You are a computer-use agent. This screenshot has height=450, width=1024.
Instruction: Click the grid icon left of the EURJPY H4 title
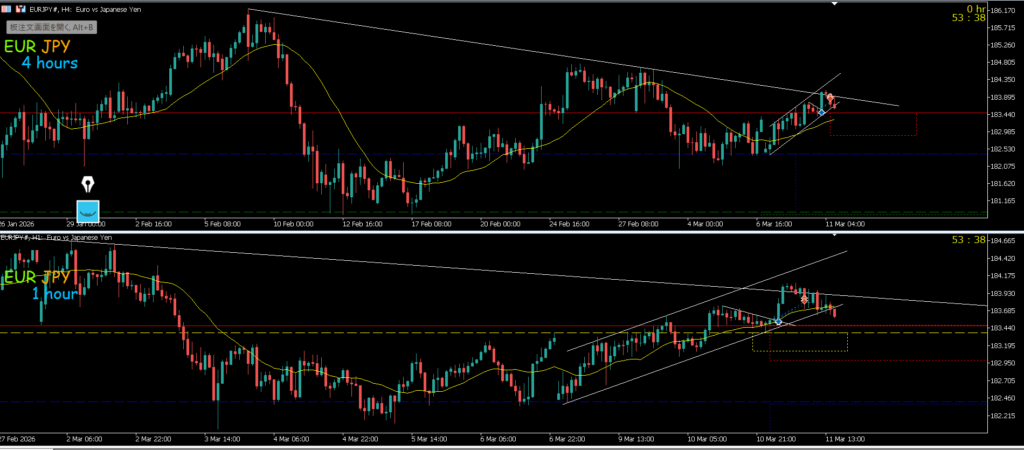[6, 10]
